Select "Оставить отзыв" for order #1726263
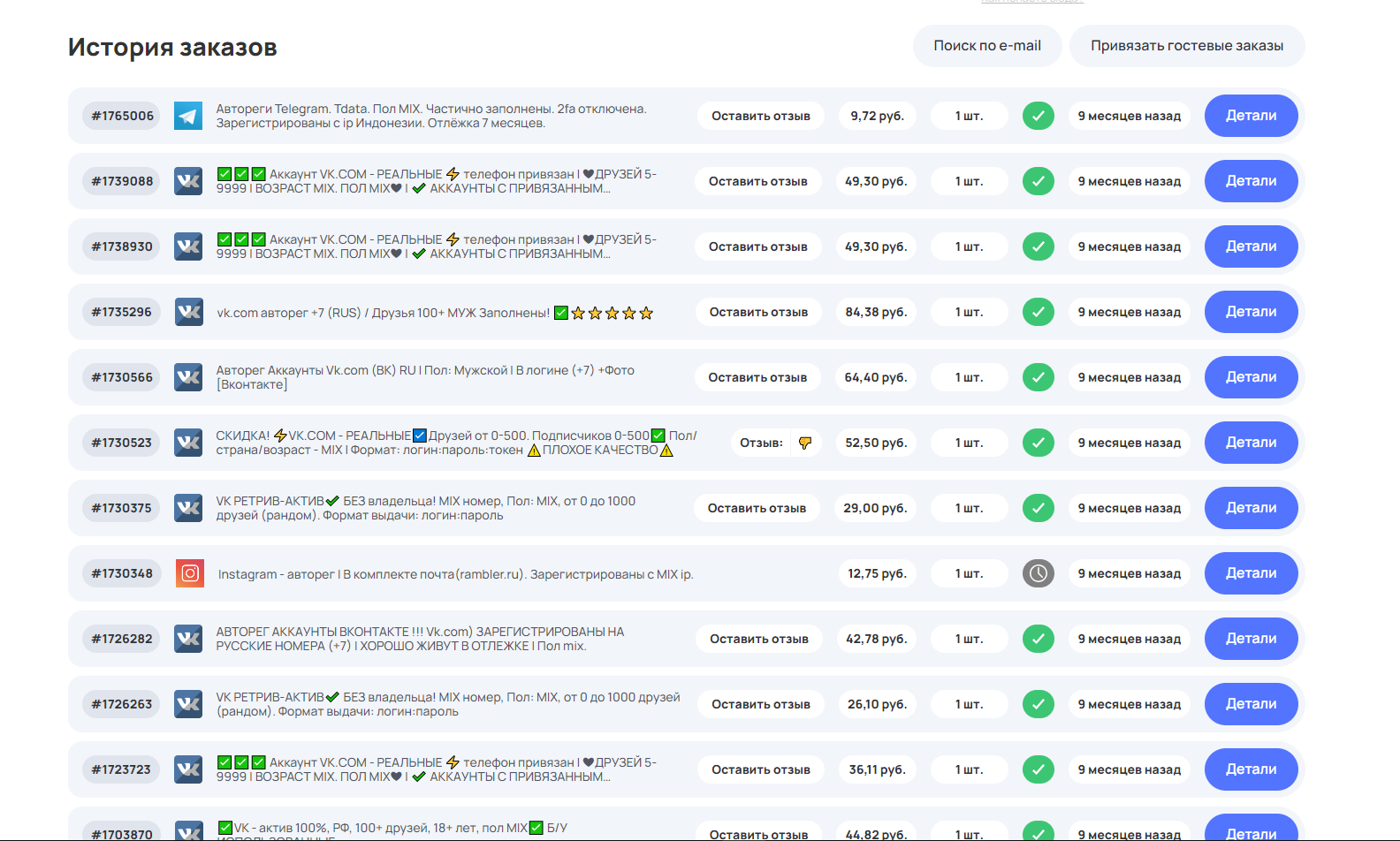The height and width of the screenshot is (841, 1400). tap(761, 704)
